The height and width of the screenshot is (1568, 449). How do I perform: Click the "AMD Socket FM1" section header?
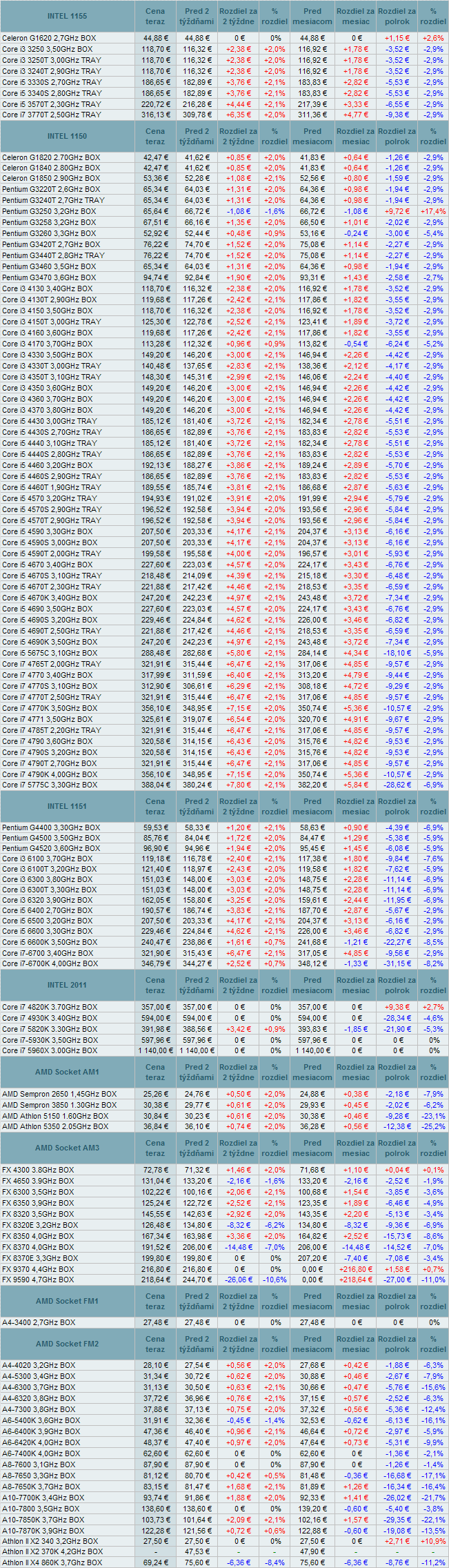coord(68,1301)
